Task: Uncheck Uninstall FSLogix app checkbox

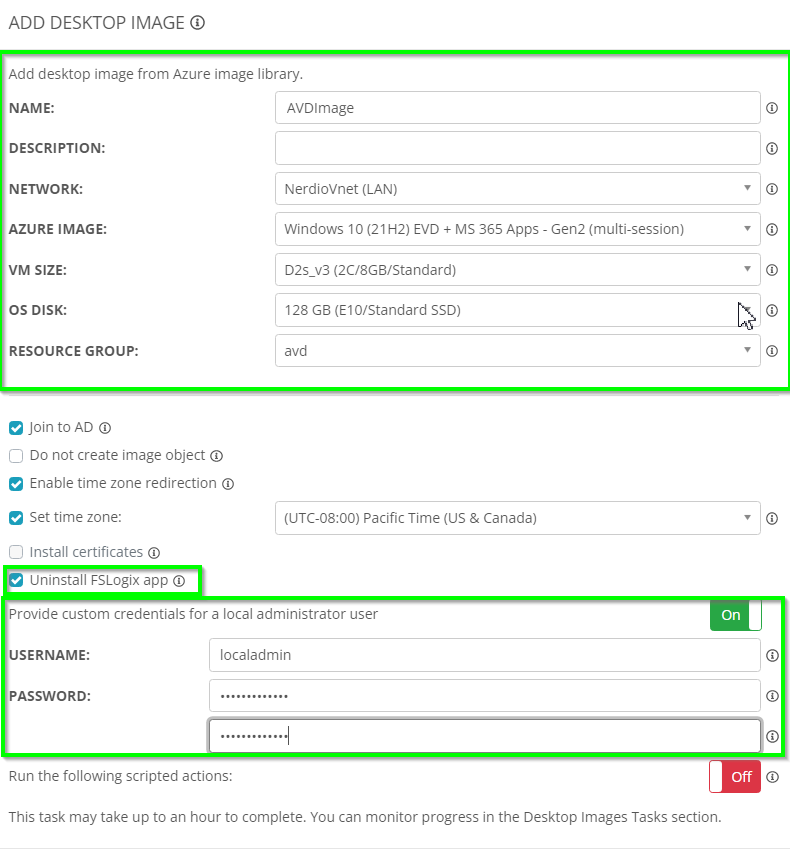Action: [16, 580]
